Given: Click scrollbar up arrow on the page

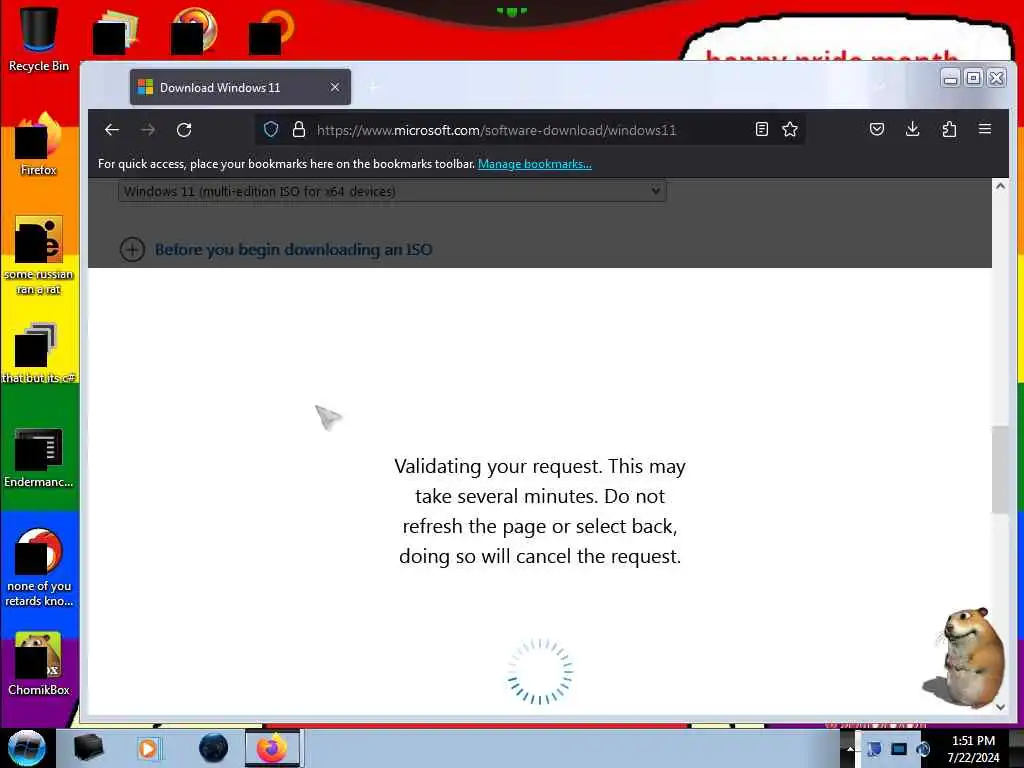Looking at the screenshot, I should pos(1000,186).
